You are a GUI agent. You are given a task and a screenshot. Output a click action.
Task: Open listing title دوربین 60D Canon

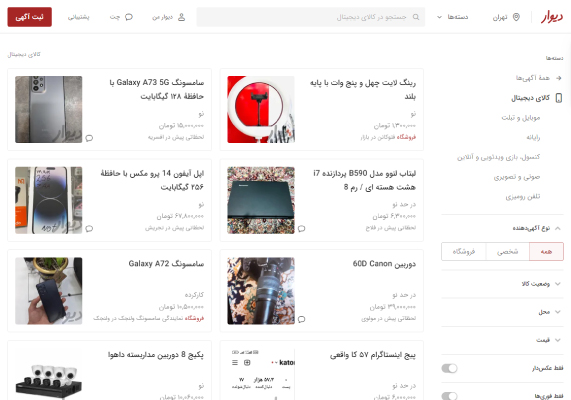(384, 263)
